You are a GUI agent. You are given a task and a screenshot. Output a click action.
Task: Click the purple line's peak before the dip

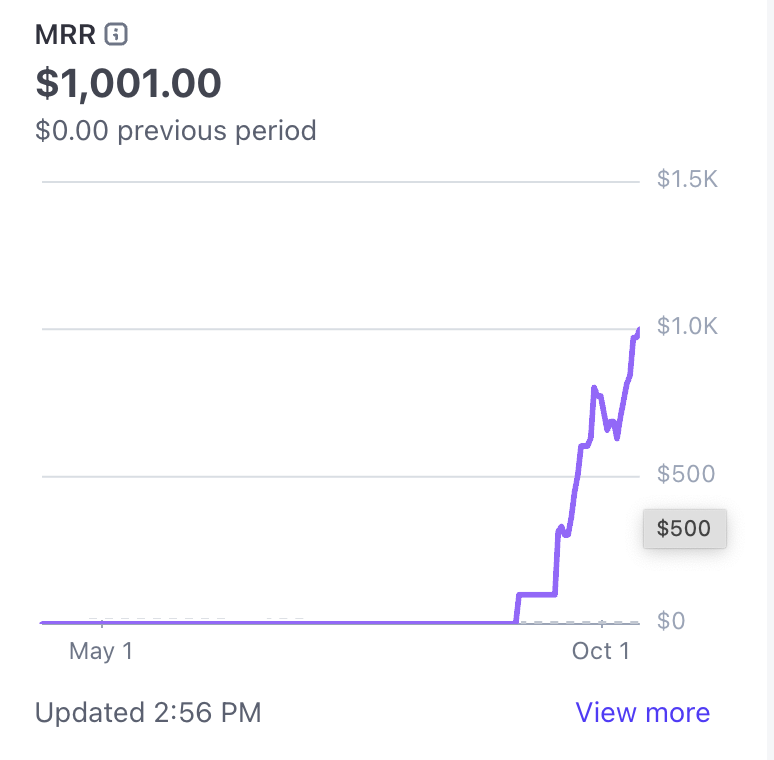pos(594,388)
